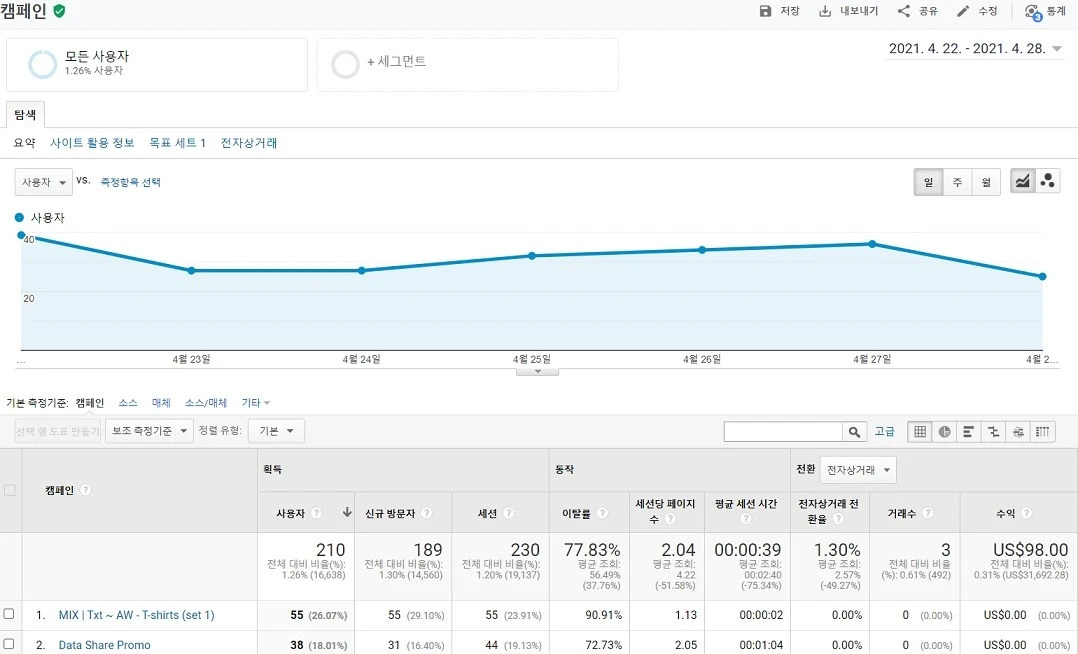
Task: Open the 전자상거래 tab
Action: click(x=249, y=143)
